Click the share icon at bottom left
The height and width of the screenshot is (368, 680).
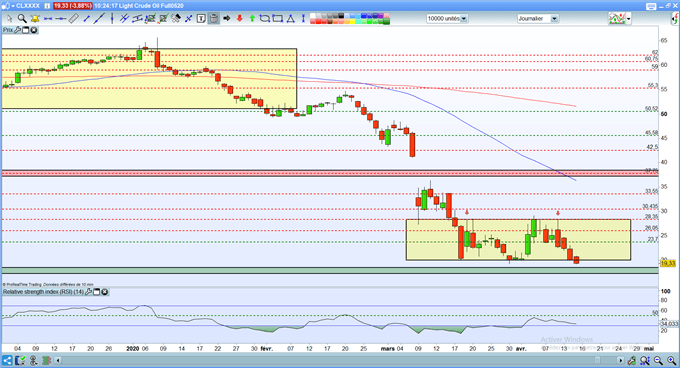click(x=7, y=360)
